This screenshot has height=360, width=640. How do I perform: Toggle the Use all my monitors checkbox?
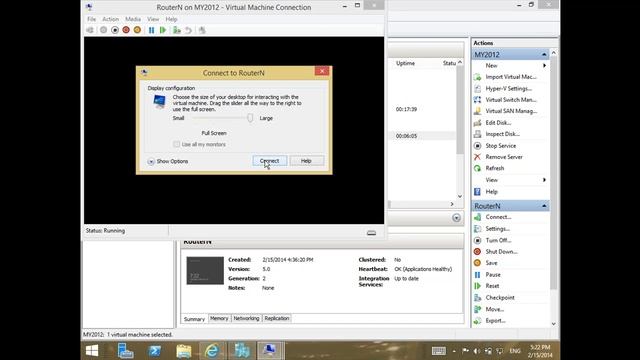(176, 144)
